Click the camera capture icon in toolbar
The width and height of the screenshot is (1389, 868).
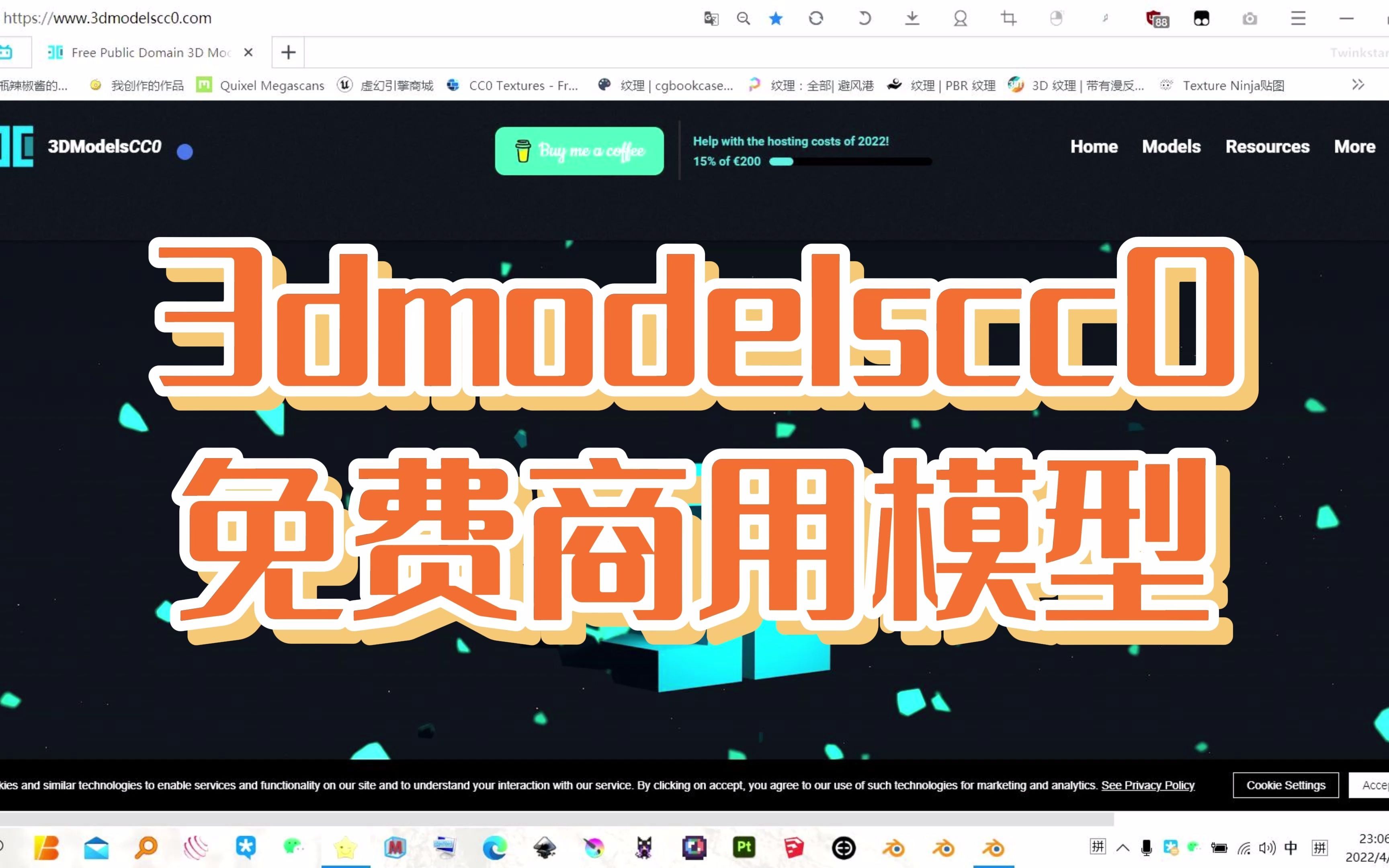(1250, 19)
